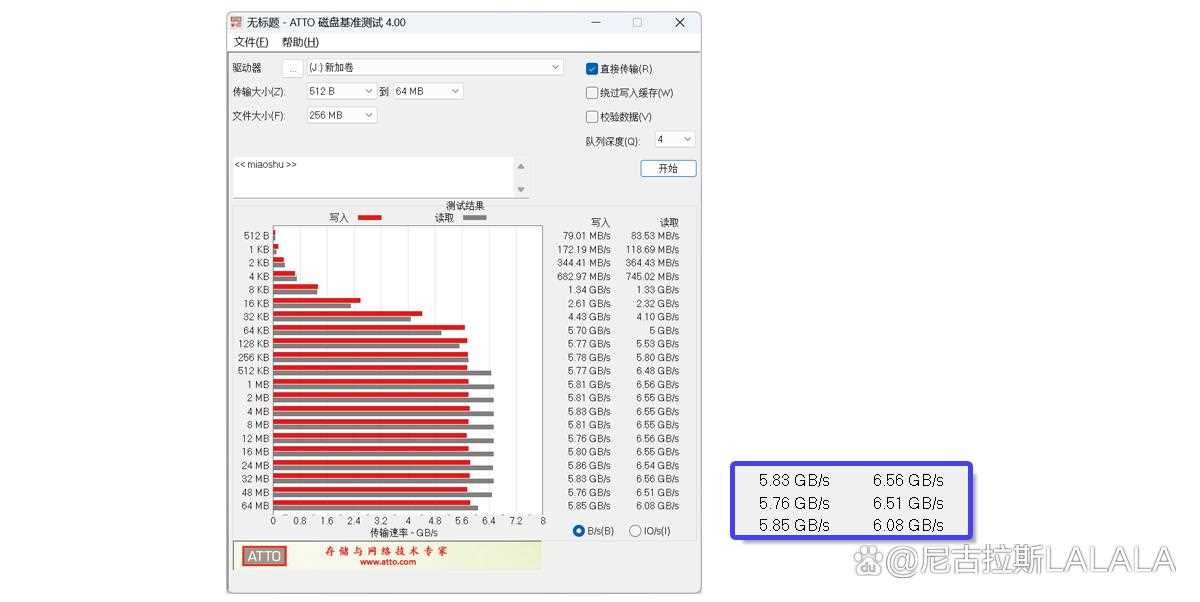Click the down scroll arrow of the description box

[521, 189]
